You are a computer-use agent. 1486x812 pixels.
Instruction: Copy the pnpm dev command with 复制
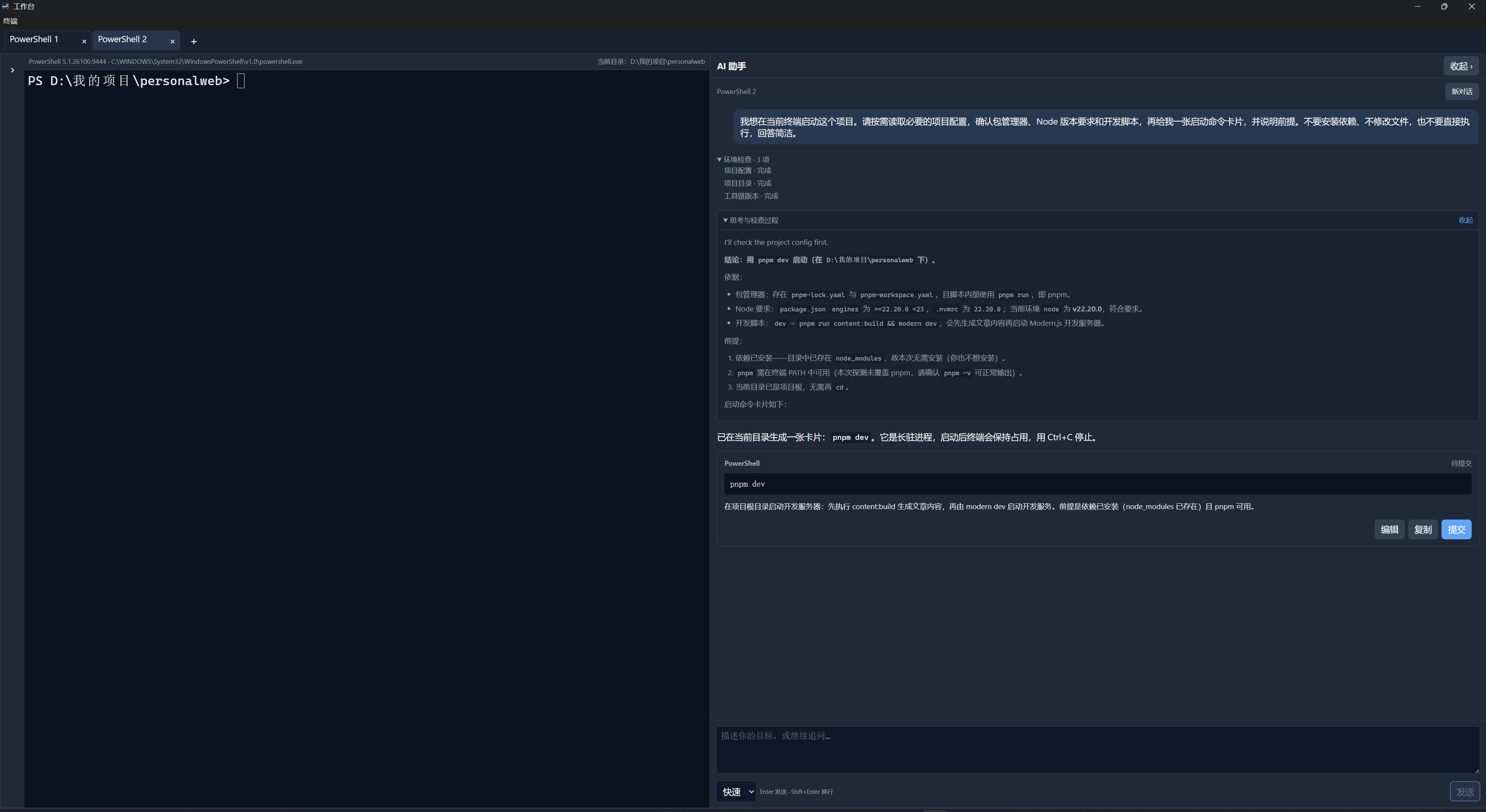1423,530
